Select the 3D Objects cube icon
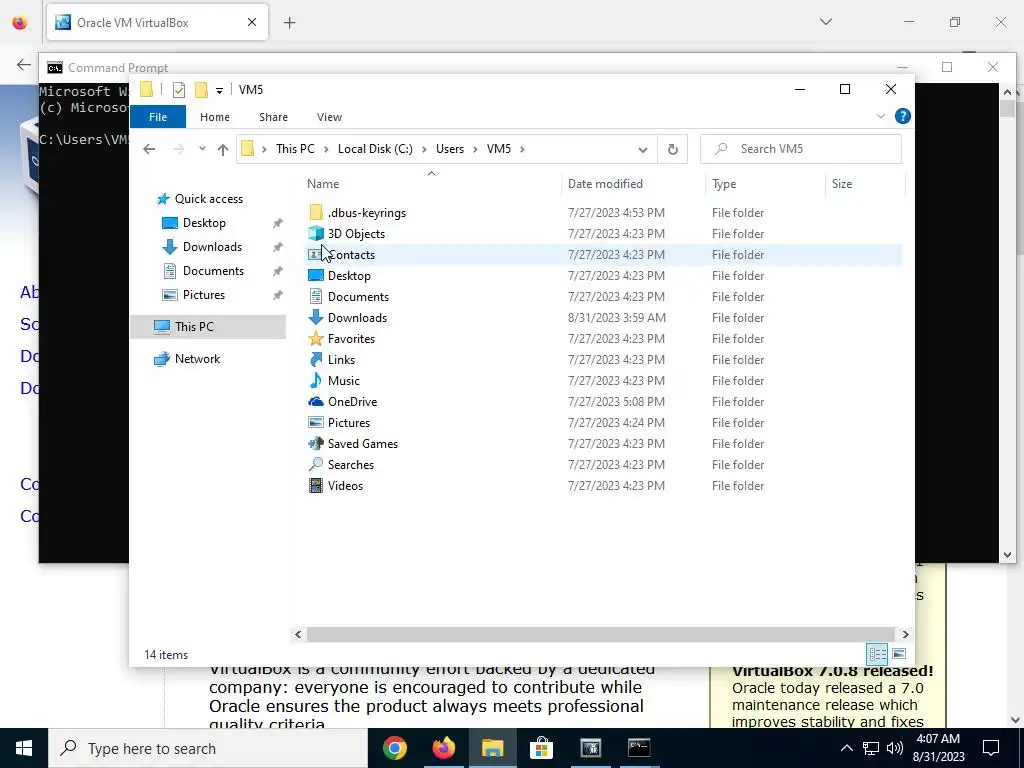 (x=316, y=233)
